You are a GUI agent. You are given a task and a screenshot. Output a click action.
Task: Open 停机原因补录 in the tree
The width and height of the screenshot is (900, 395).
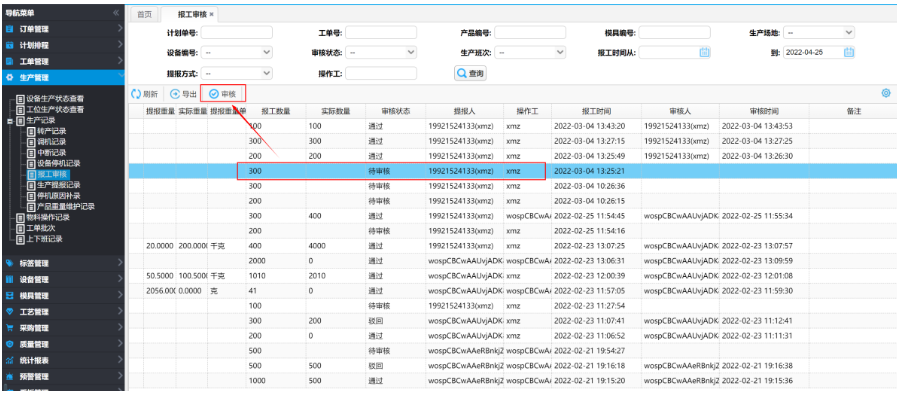(x=59, y=196)
